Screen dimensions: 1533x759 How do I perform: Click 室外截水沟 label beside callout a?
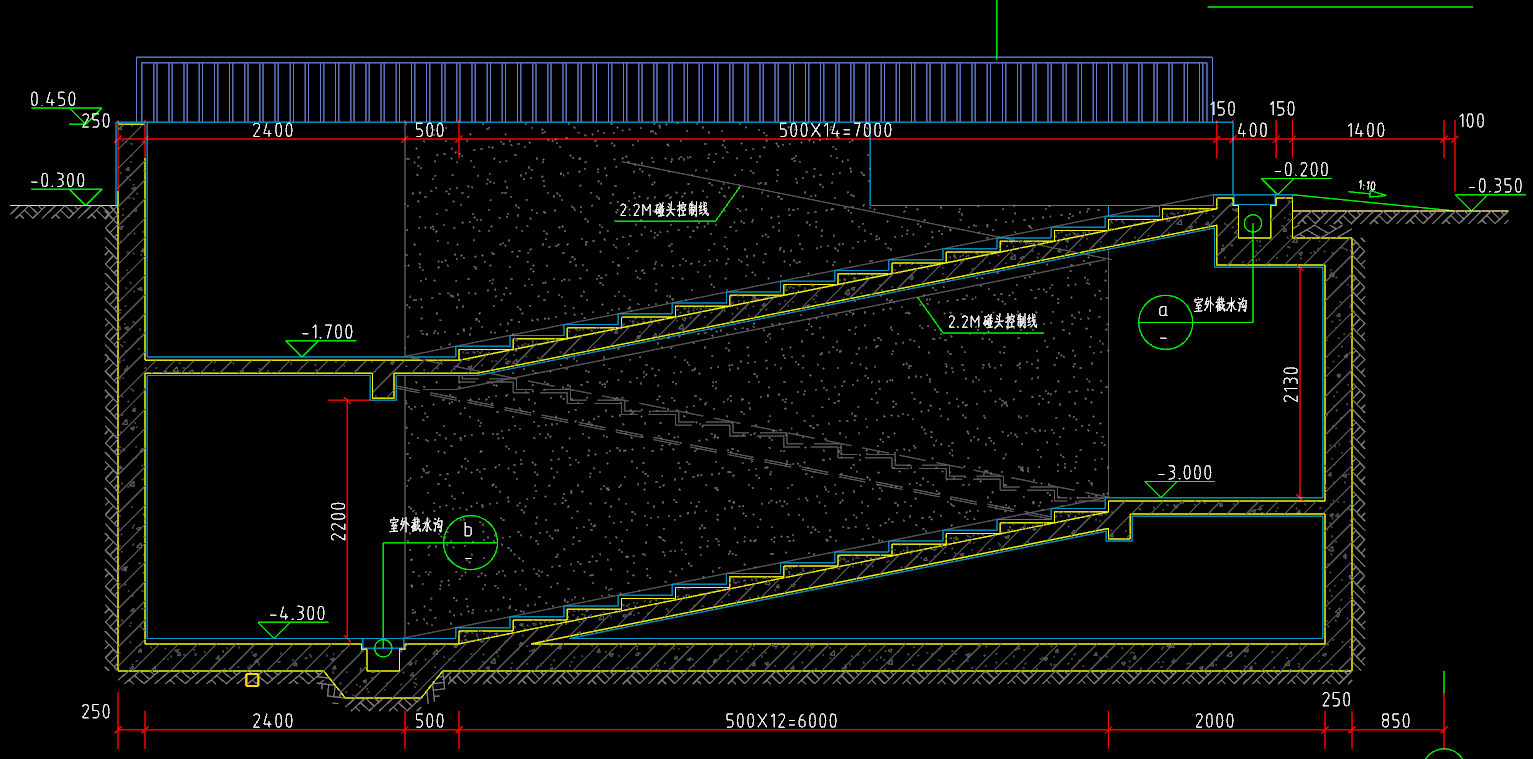click(1221, 303)
